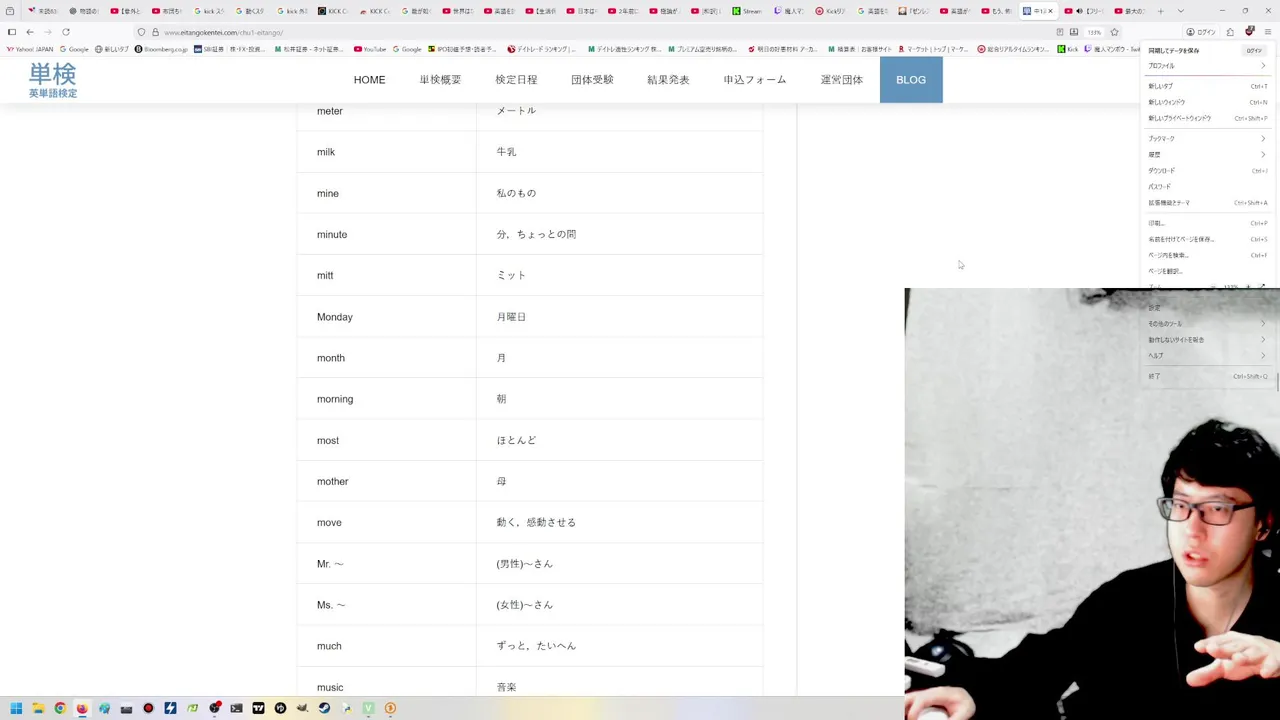Expand the 履歴 submenu
This screenshot has width=1280, height=720.
(x=1206, y=155)
